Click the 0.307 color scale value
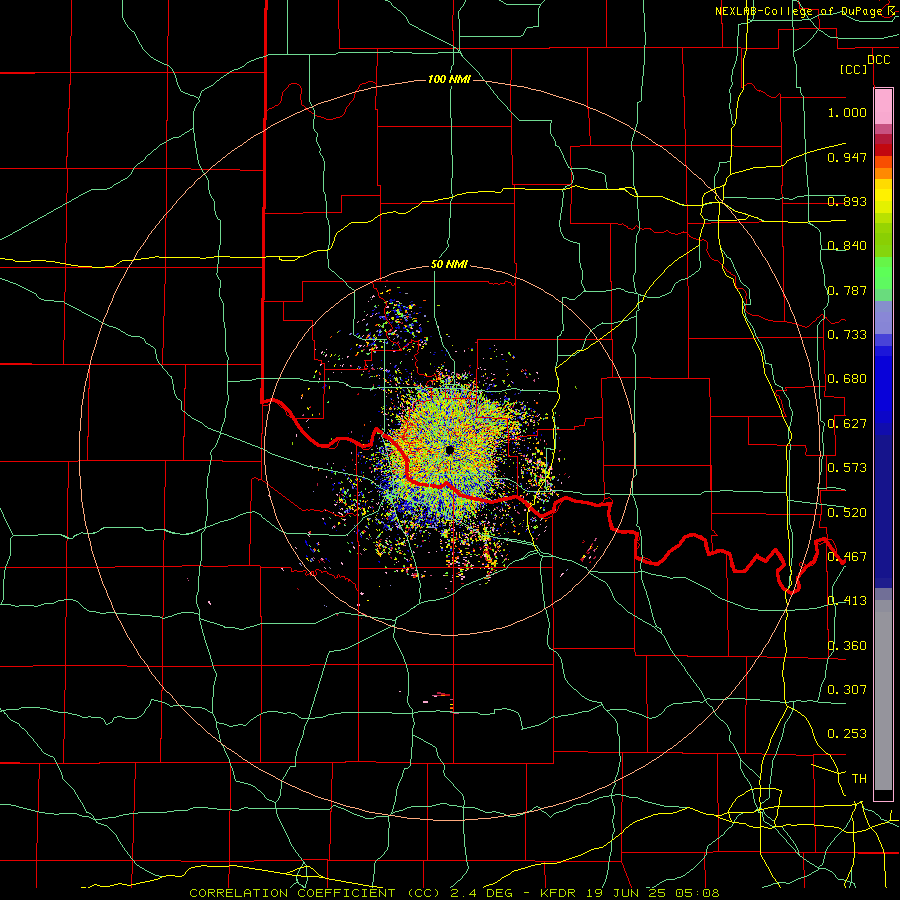 (x=847, y=690)
